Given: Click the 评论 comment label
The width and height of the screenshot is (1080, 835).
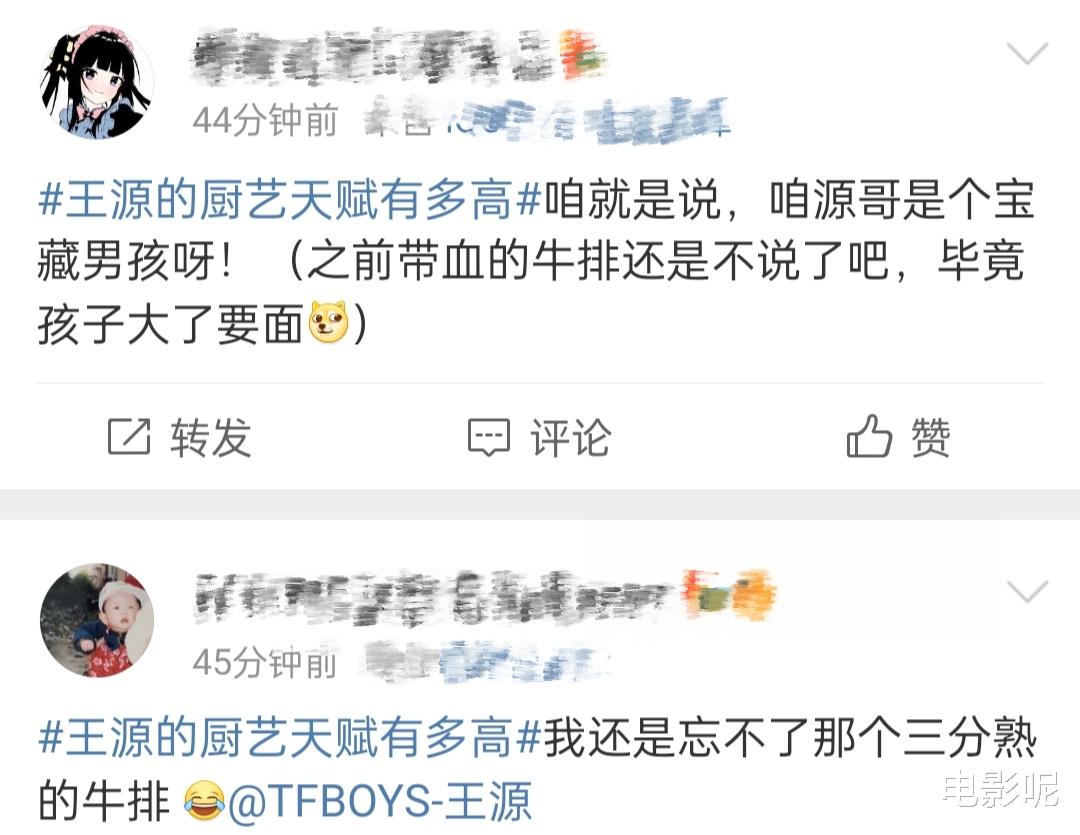Looking at the screenshot, I should 570,437.
